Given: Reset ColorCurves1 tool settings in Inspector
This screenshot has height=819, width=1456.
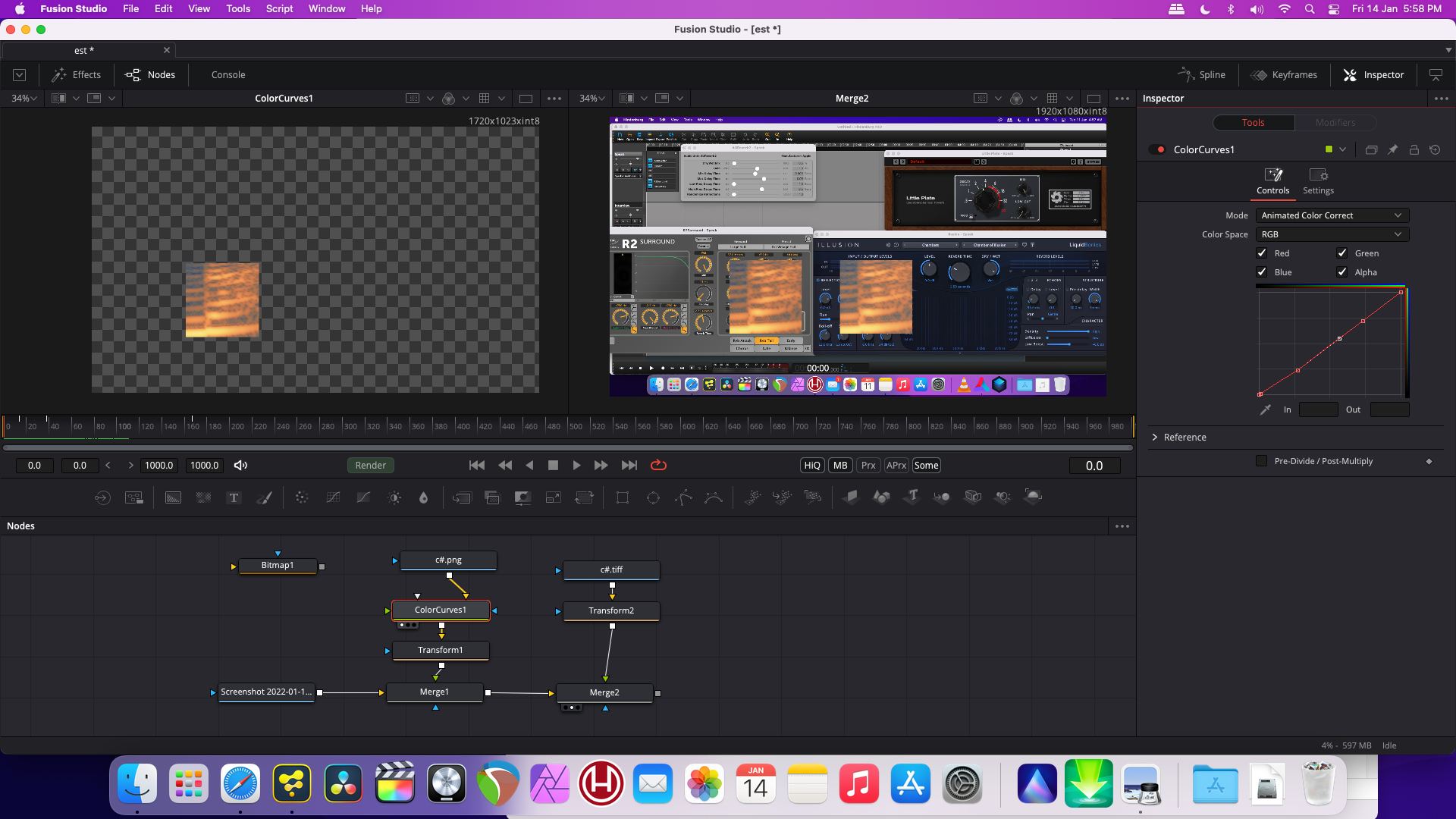Looking at the screenshot, I should point(1435,149).
